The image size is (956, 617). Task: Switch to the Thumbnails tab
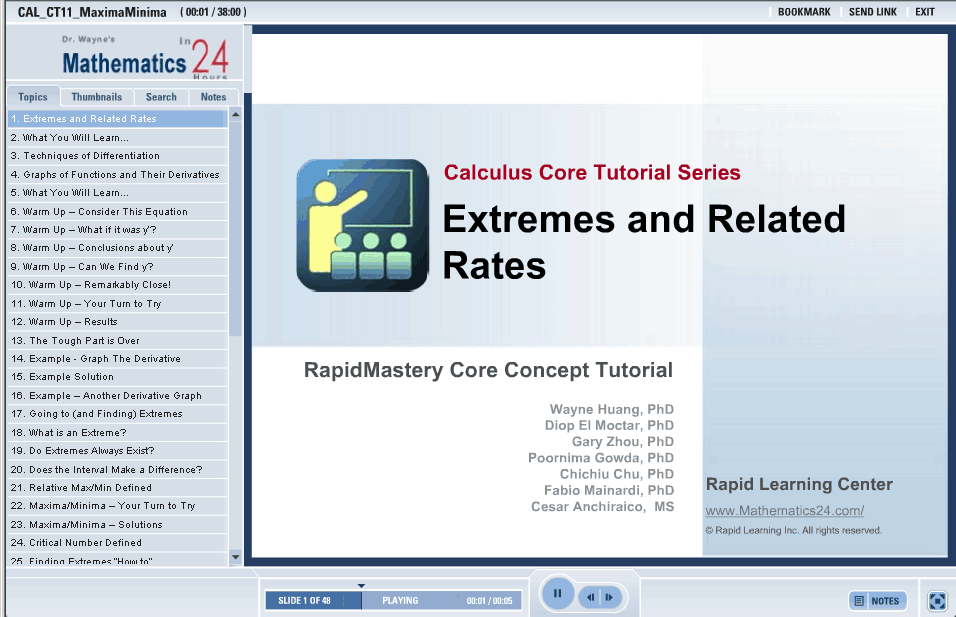pos(97,97)
